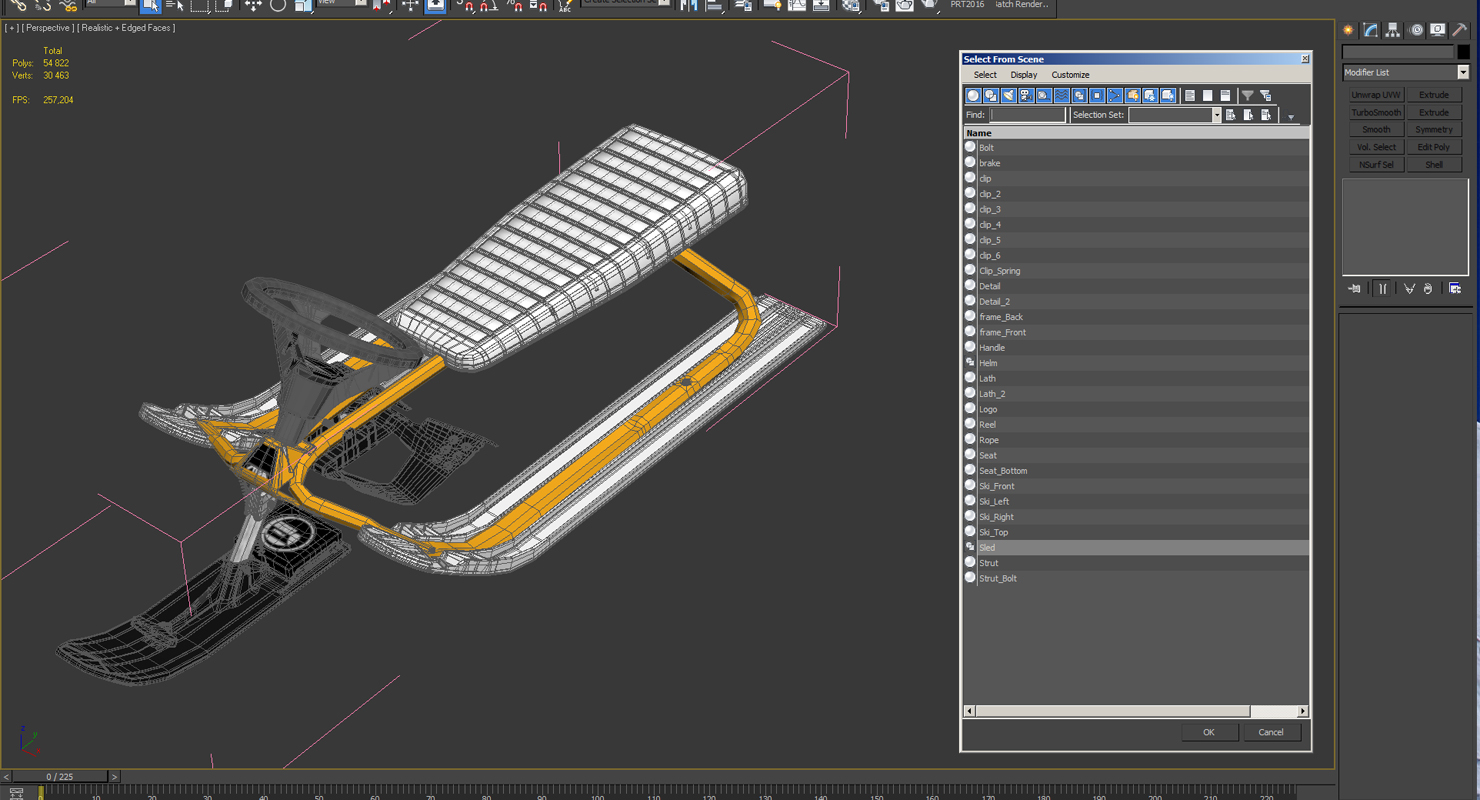The height and width of the screenshot is (800, 1480).
Task: Open the Create command panel tab
Action: tap(1348, 30)
